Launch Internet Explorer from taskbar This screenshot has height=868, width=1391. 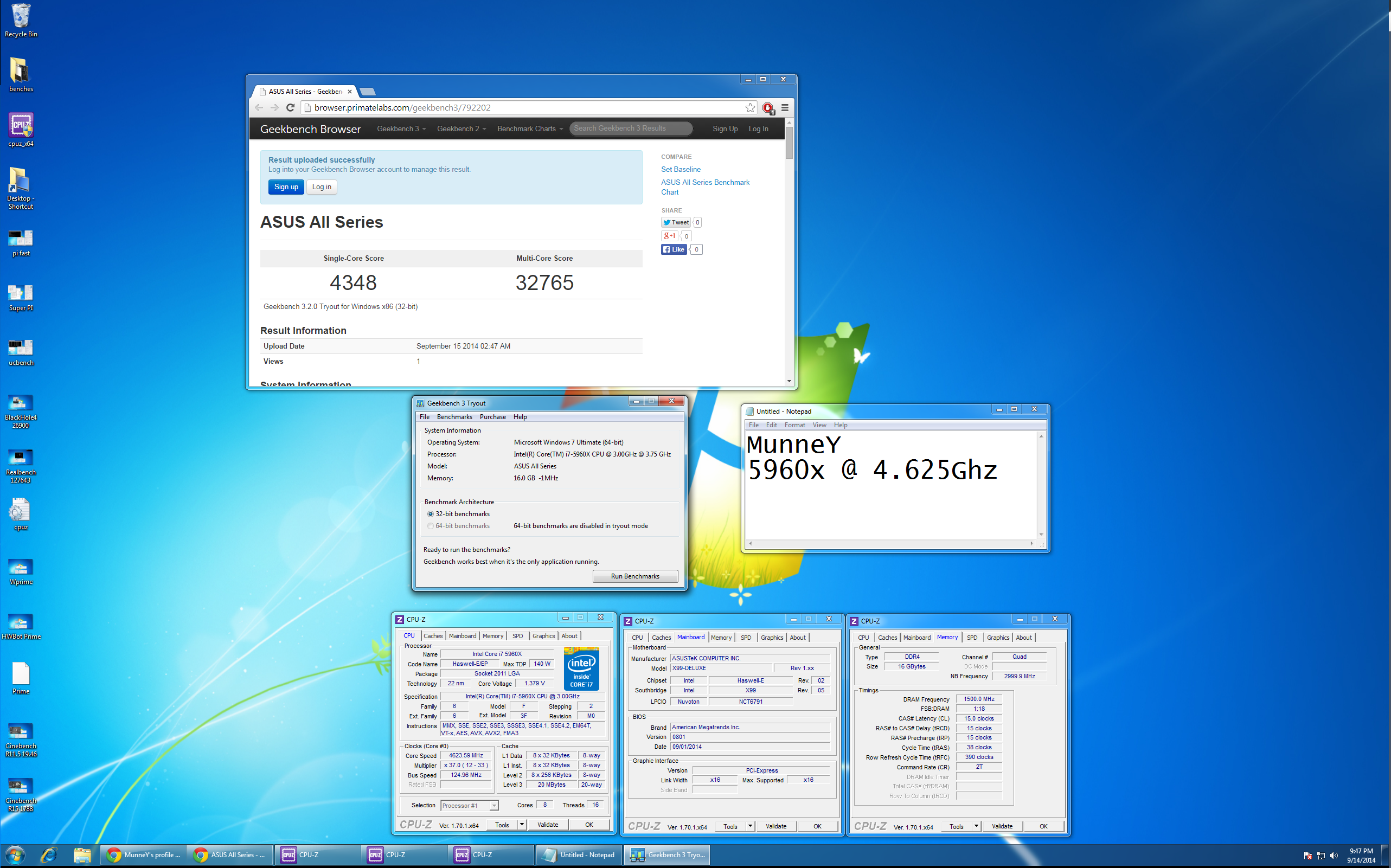(x=49, y=856)
